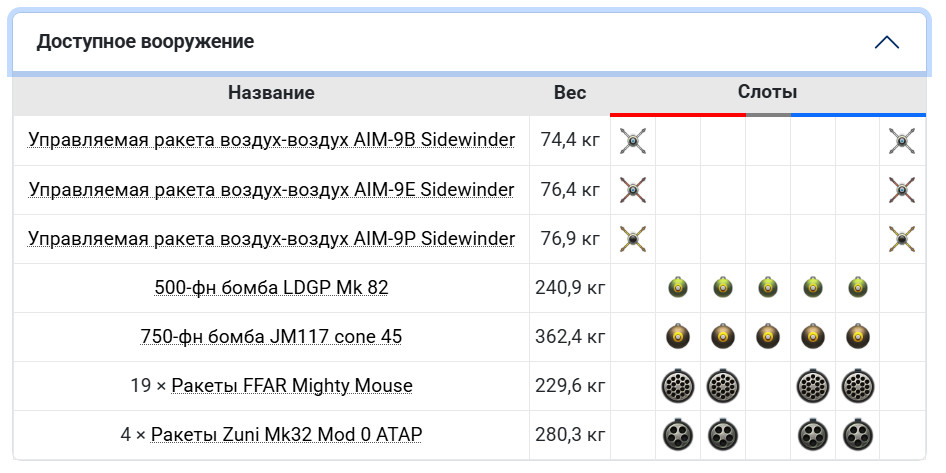
Task: Click the Название column header
Action: (x=271, y=93)
